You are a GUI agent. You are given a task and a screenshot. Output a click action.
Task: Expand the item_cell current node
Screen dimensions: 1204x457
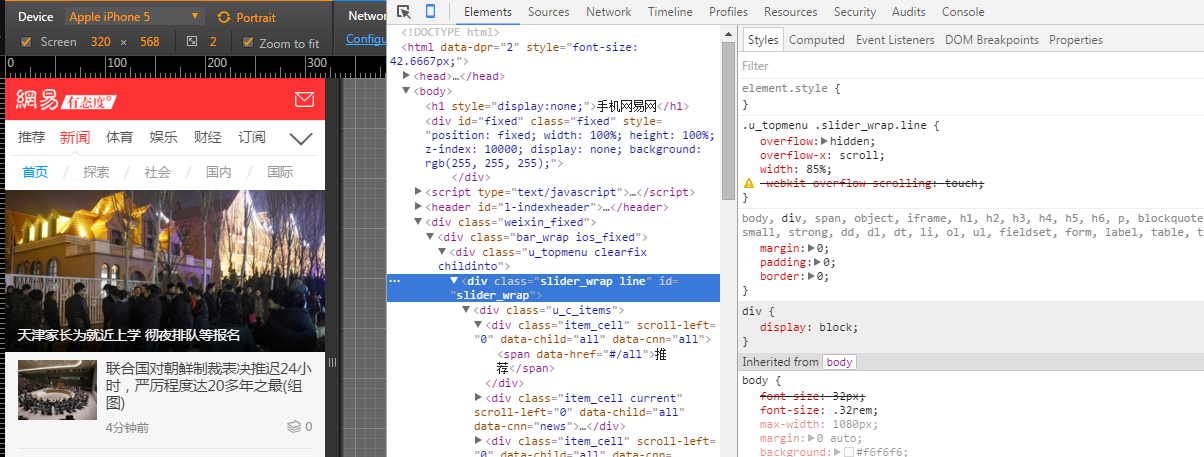pyautogui.click(x=478, y=397)
